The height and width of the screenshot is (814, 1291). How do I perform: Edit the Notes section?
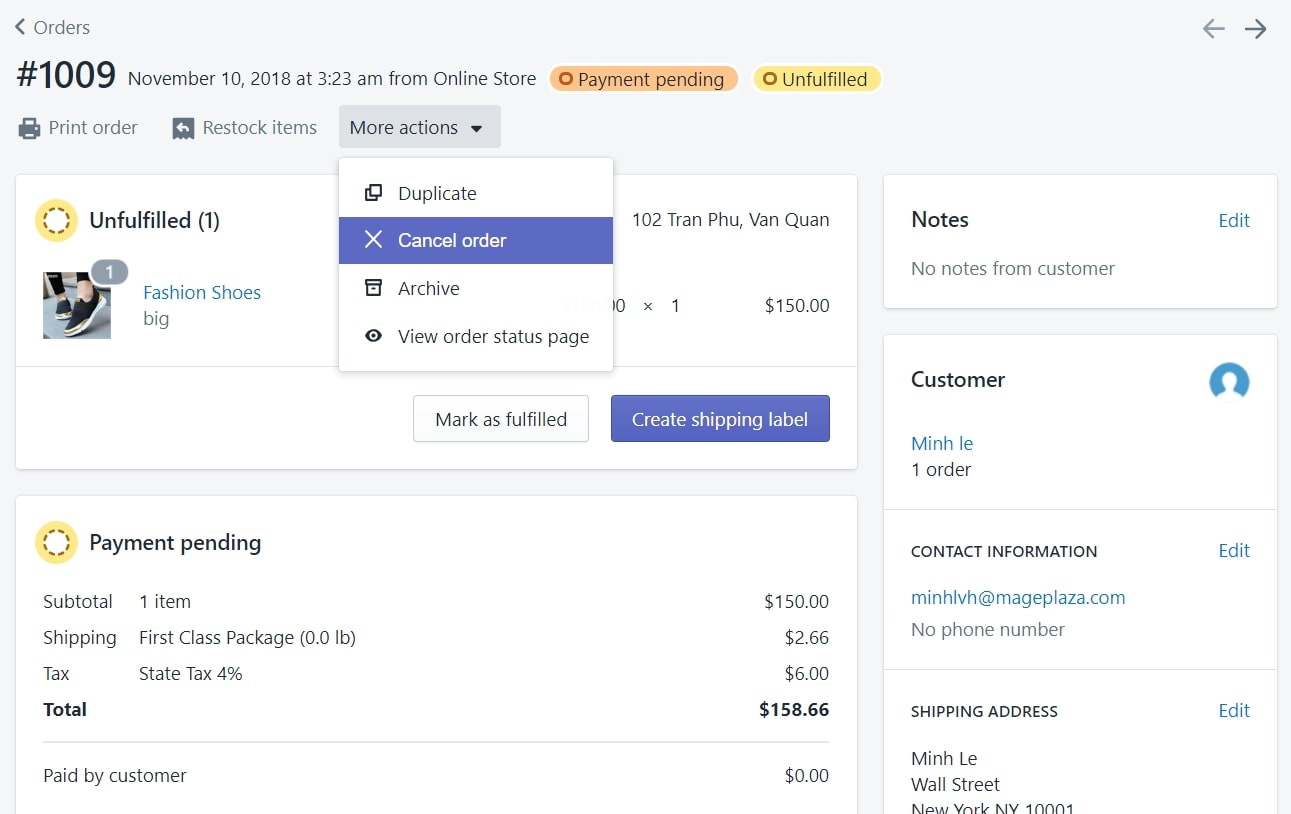1234,220
